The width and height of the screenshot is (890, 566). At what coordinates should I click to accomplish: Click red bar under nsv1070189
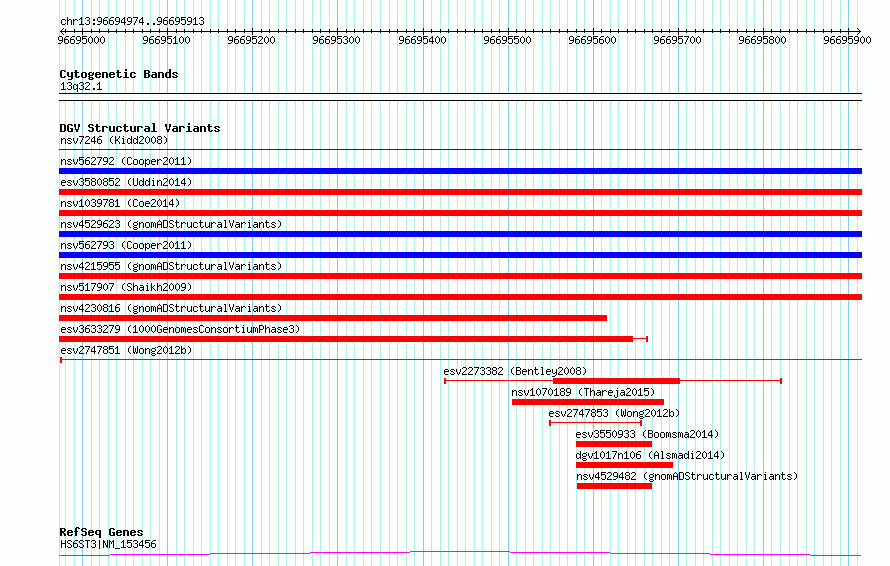587,402
